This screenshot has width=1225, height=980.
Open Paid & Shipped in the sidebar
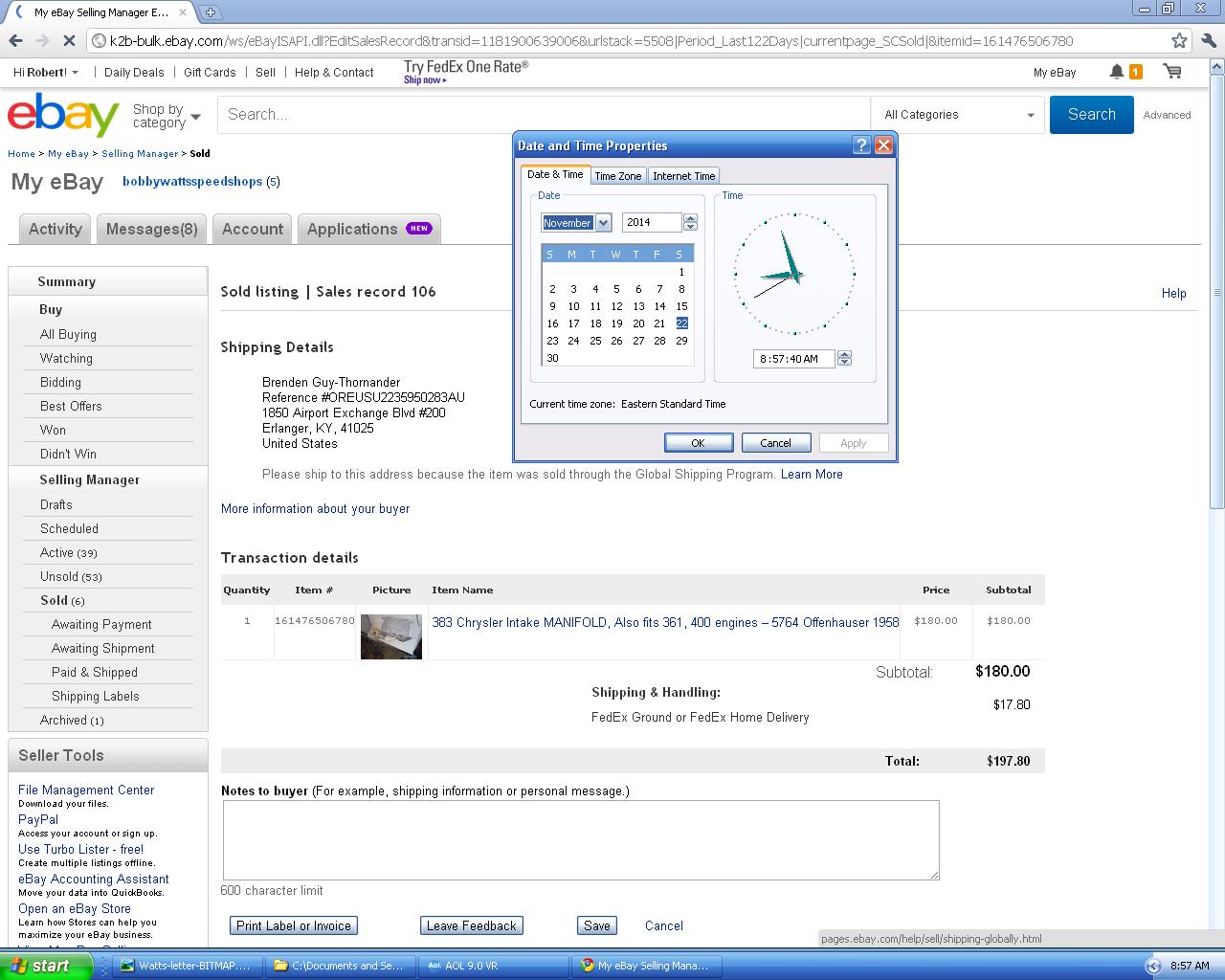95,672
